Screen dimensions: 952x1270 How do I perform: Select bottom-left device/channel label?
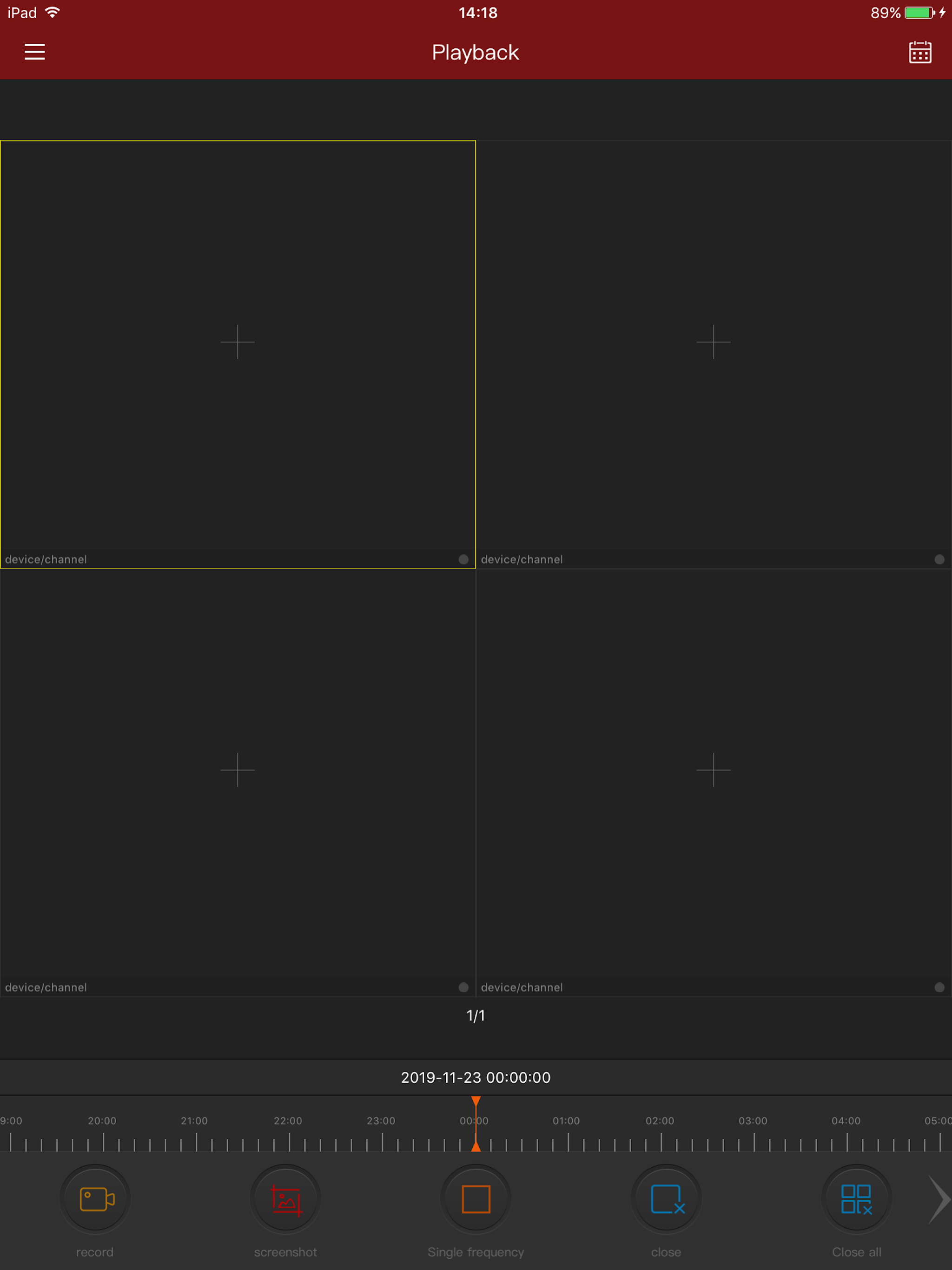[x=46, y=987]
